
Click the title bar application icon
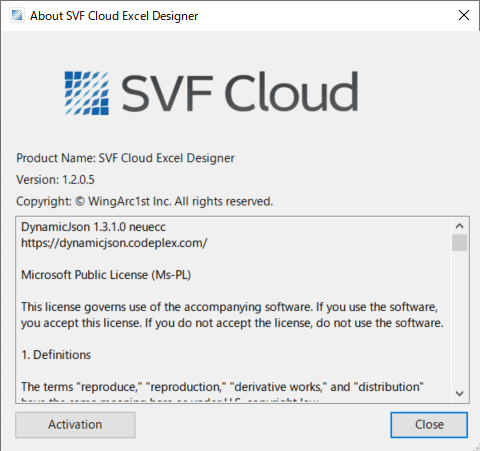(17, 15)
